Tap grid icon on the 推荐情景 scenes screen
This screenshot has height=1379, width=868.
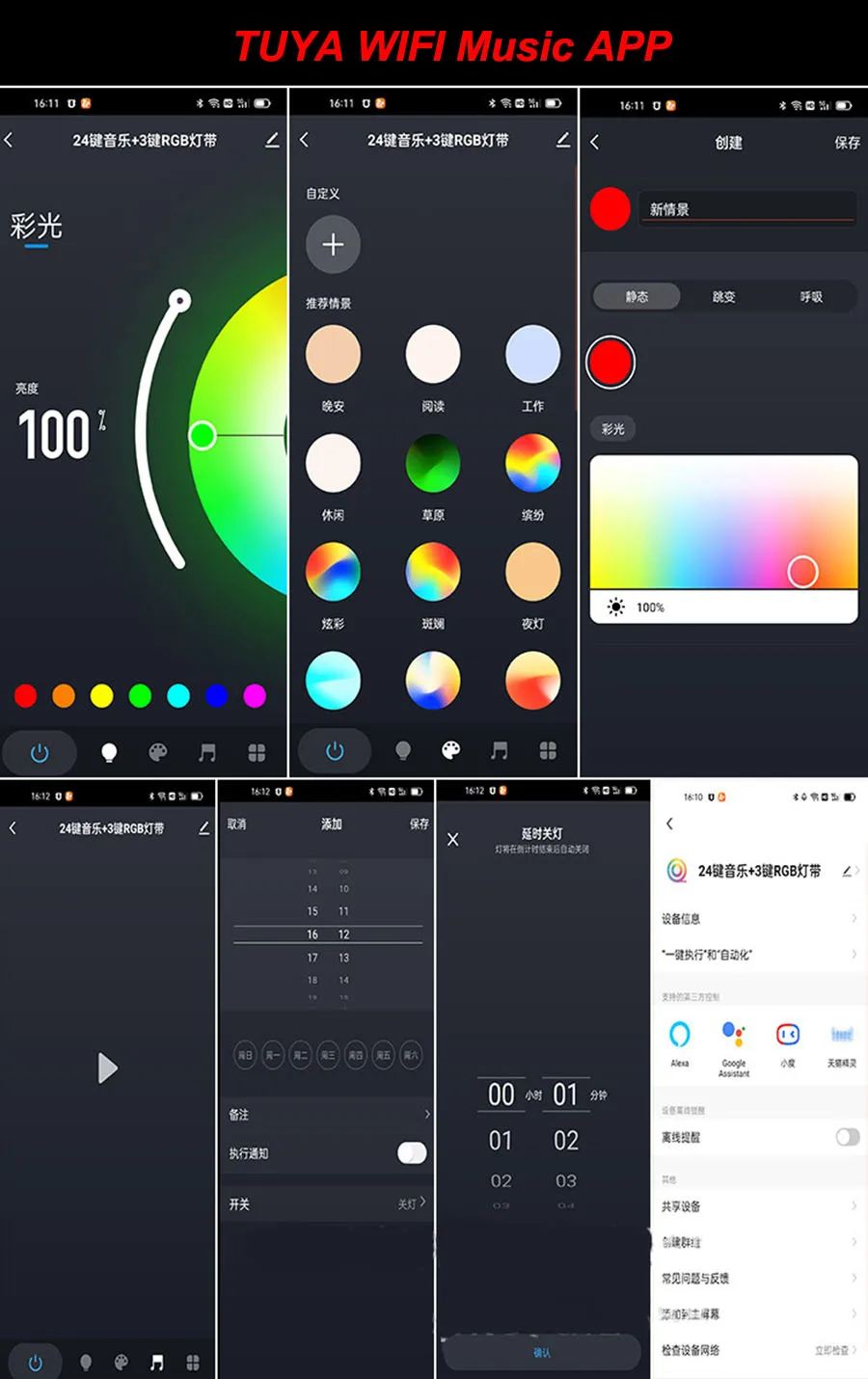point(548,750)
